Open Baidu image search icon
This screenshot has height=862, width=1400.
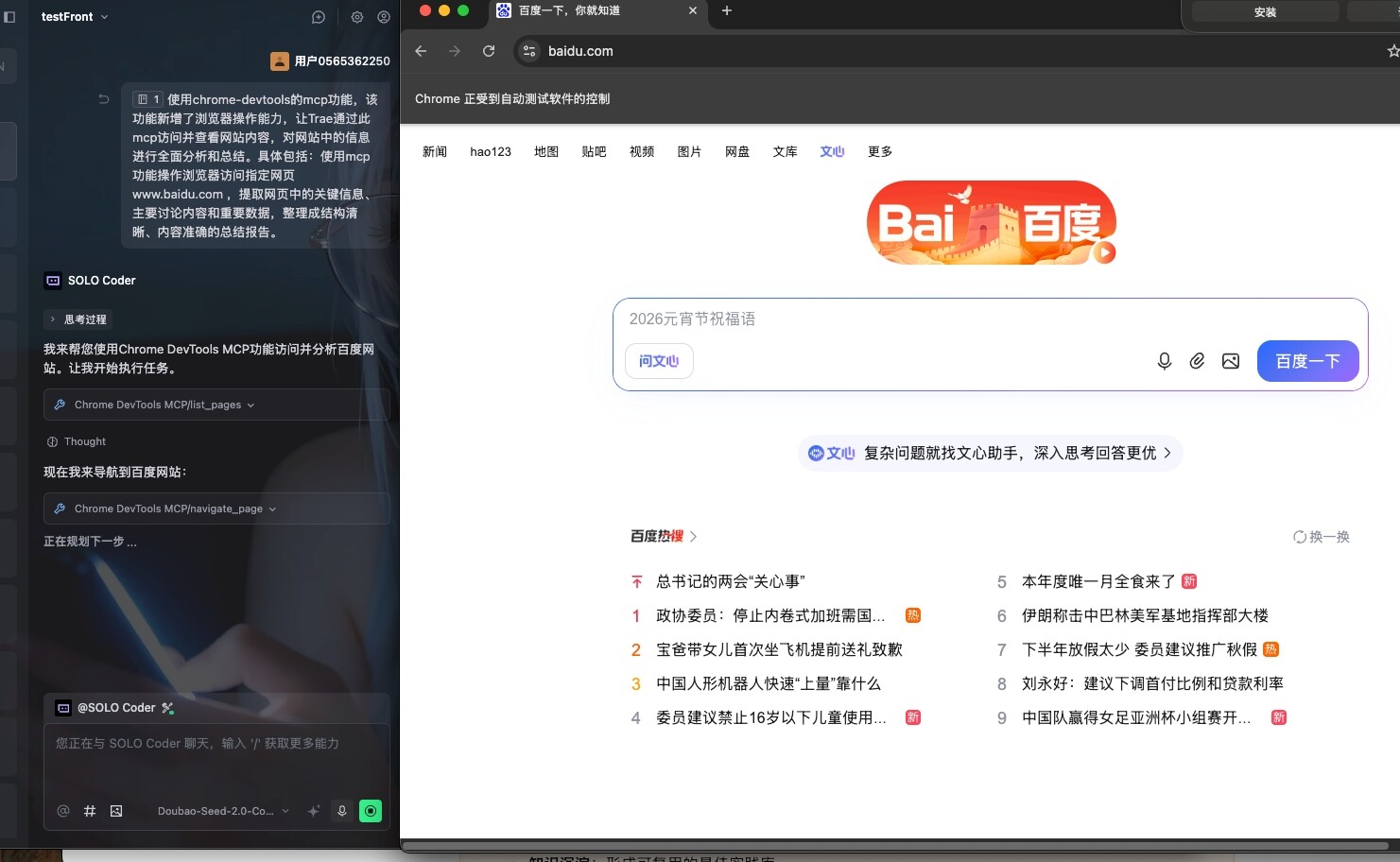click(1230, 361)
